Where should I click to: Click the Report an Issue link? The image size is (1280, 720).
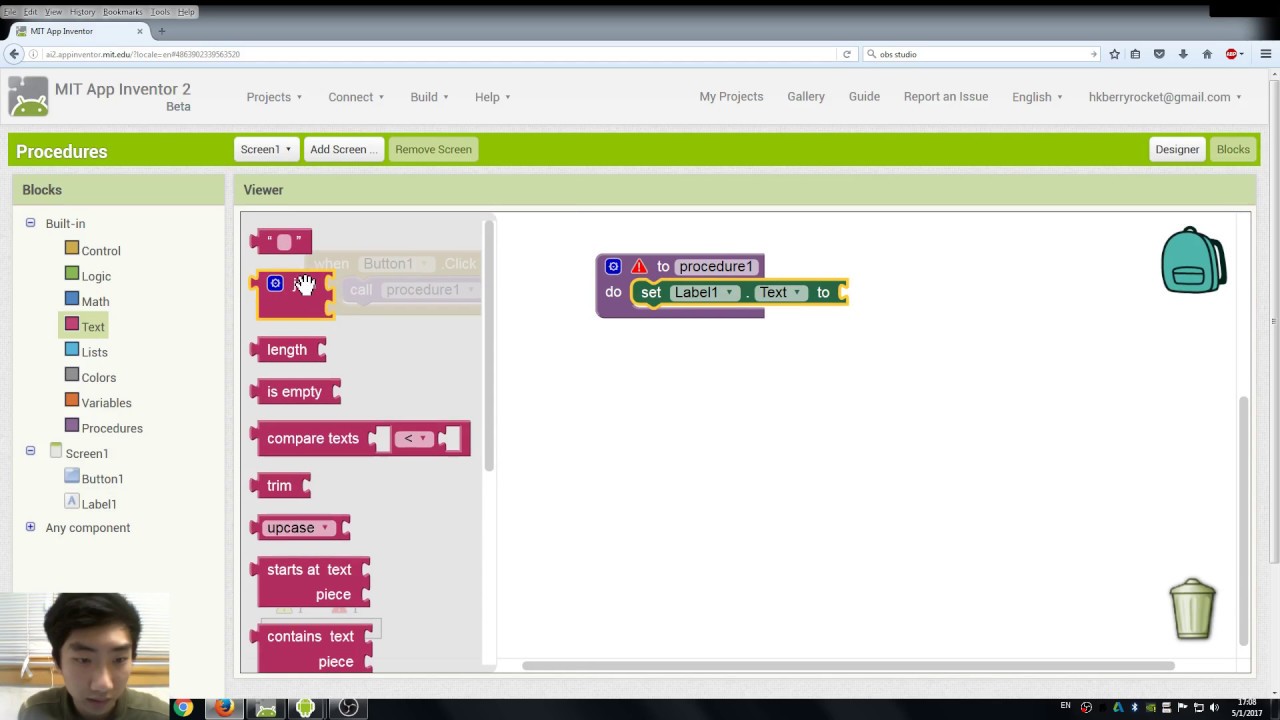coord(946,97)
